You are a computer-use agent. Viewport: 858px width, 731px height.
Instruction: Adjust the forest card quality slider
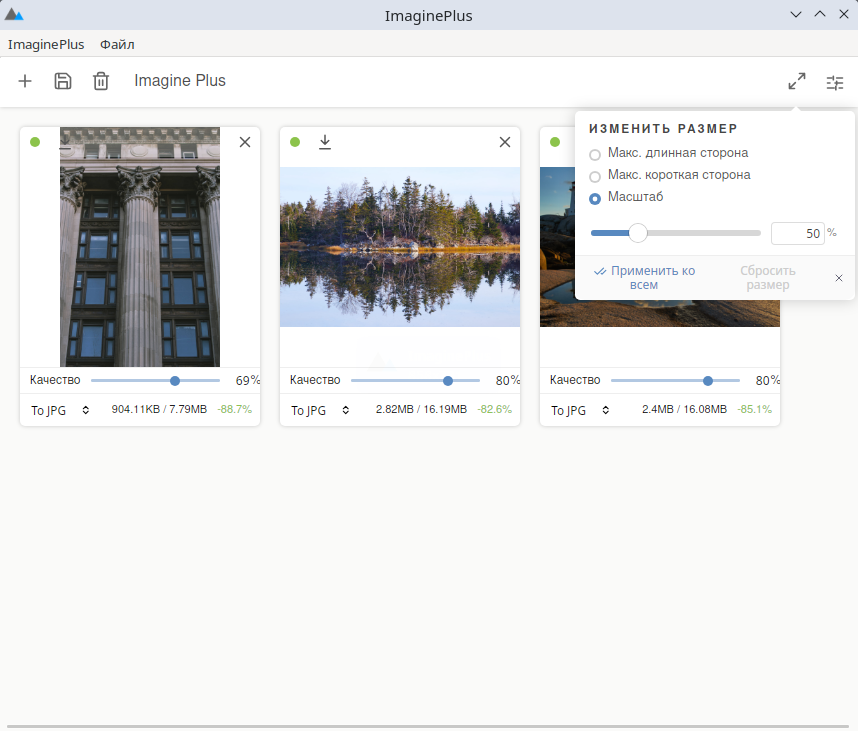coord(415,381)
